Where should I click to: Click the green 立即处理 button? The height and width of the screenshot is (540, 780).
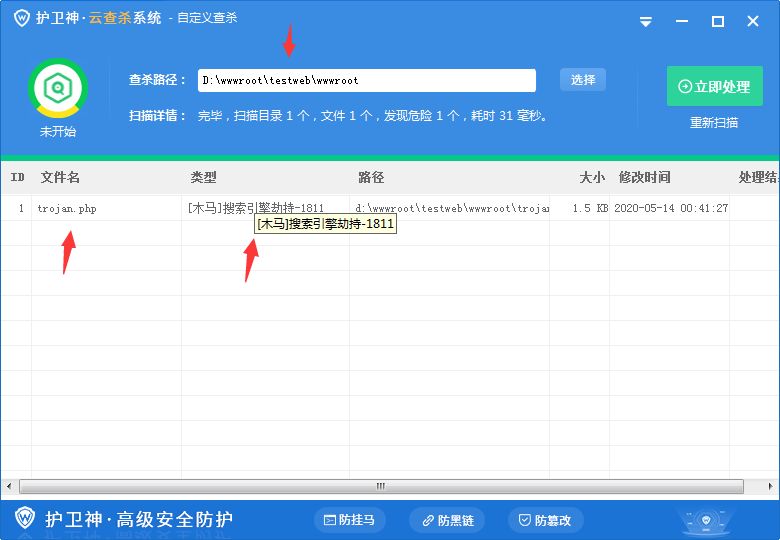point(714,87)
